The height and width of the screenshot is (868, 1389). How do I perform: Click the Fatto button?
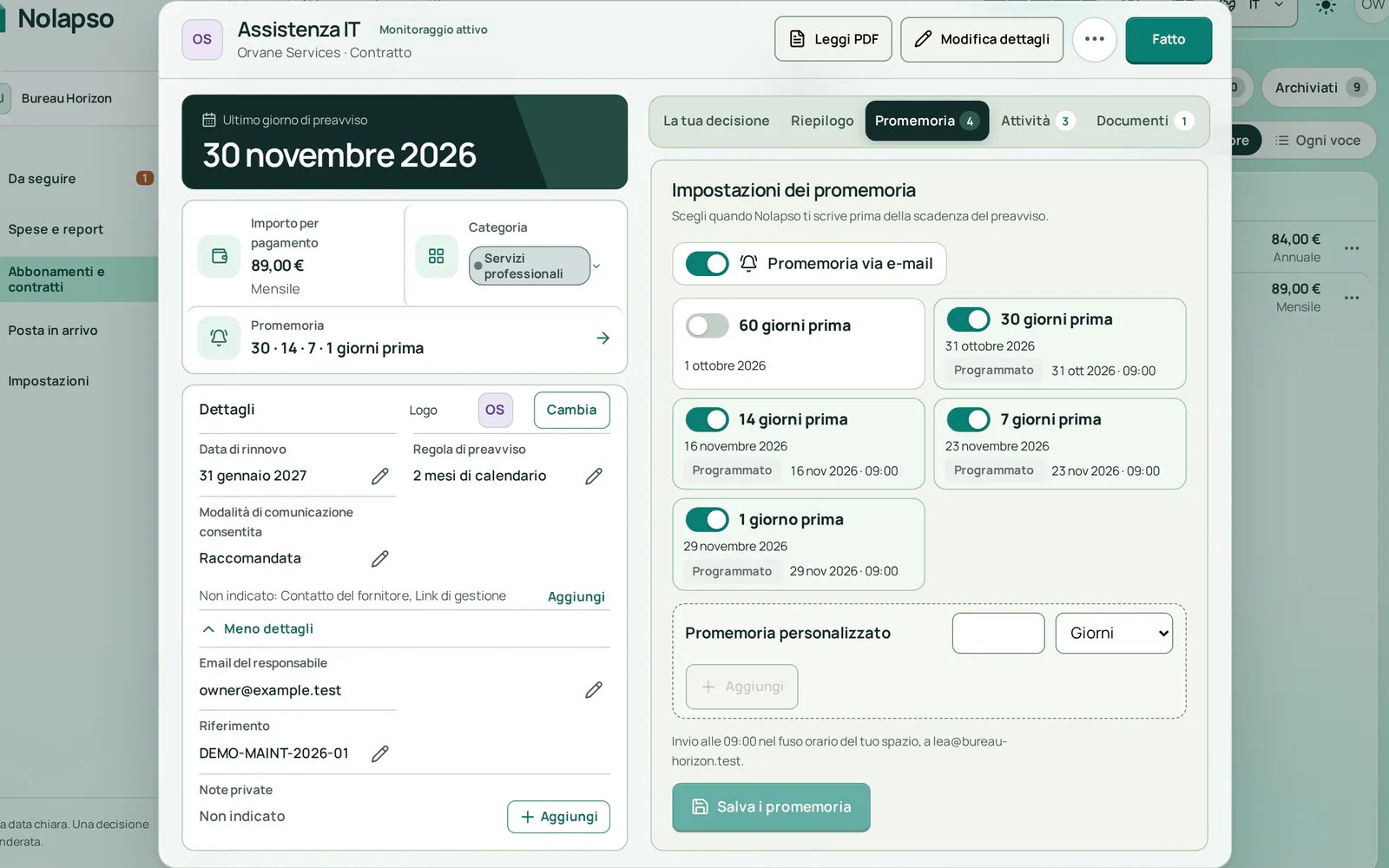pyautogui.click(x=1168, y=40)
